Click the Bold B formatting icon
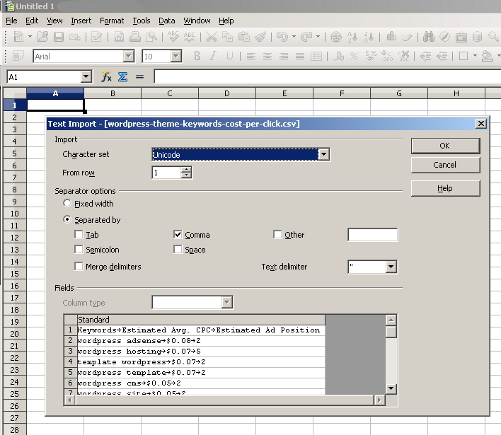Viewport: 501px width, 435px height. [197, 56]
